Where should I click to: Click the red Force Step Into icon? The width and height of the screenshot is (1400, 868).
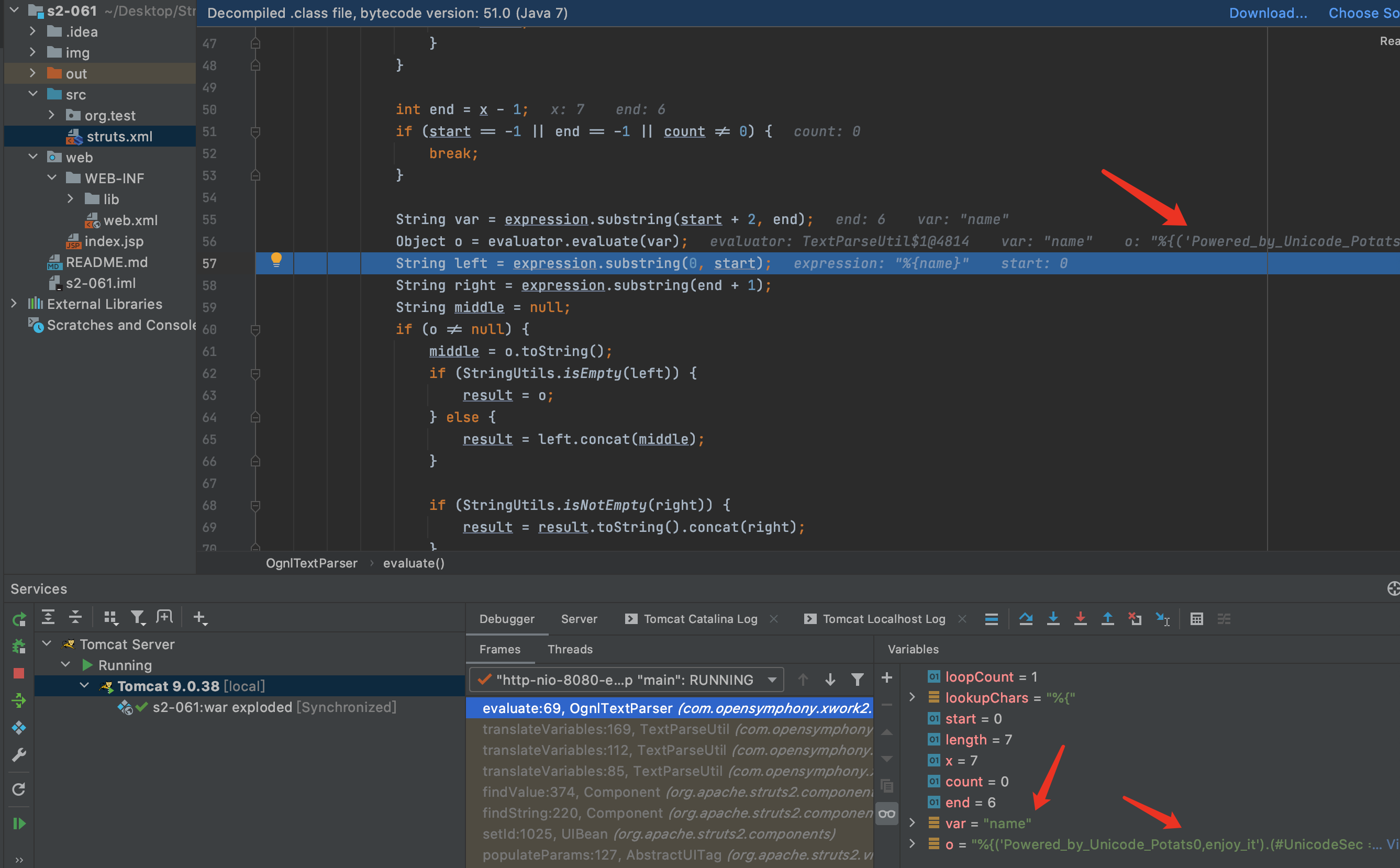[1080, 619]
